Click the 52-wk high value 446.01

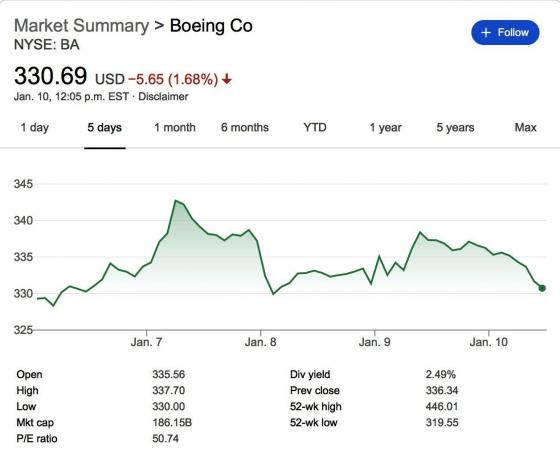click(442, 407)
